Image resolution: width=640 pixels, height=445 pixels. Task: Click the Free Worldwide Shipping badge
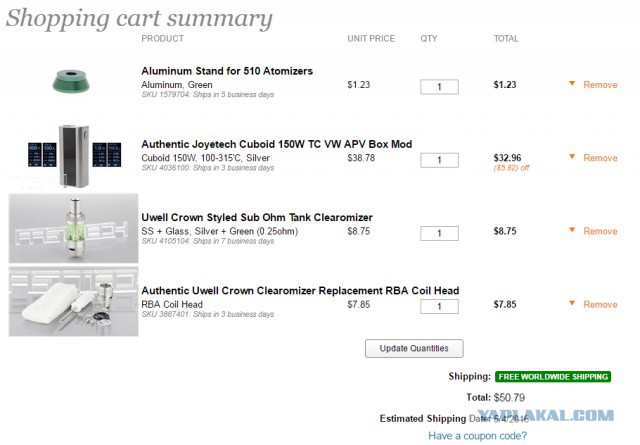pyautogui.click(x=553, y=376)
